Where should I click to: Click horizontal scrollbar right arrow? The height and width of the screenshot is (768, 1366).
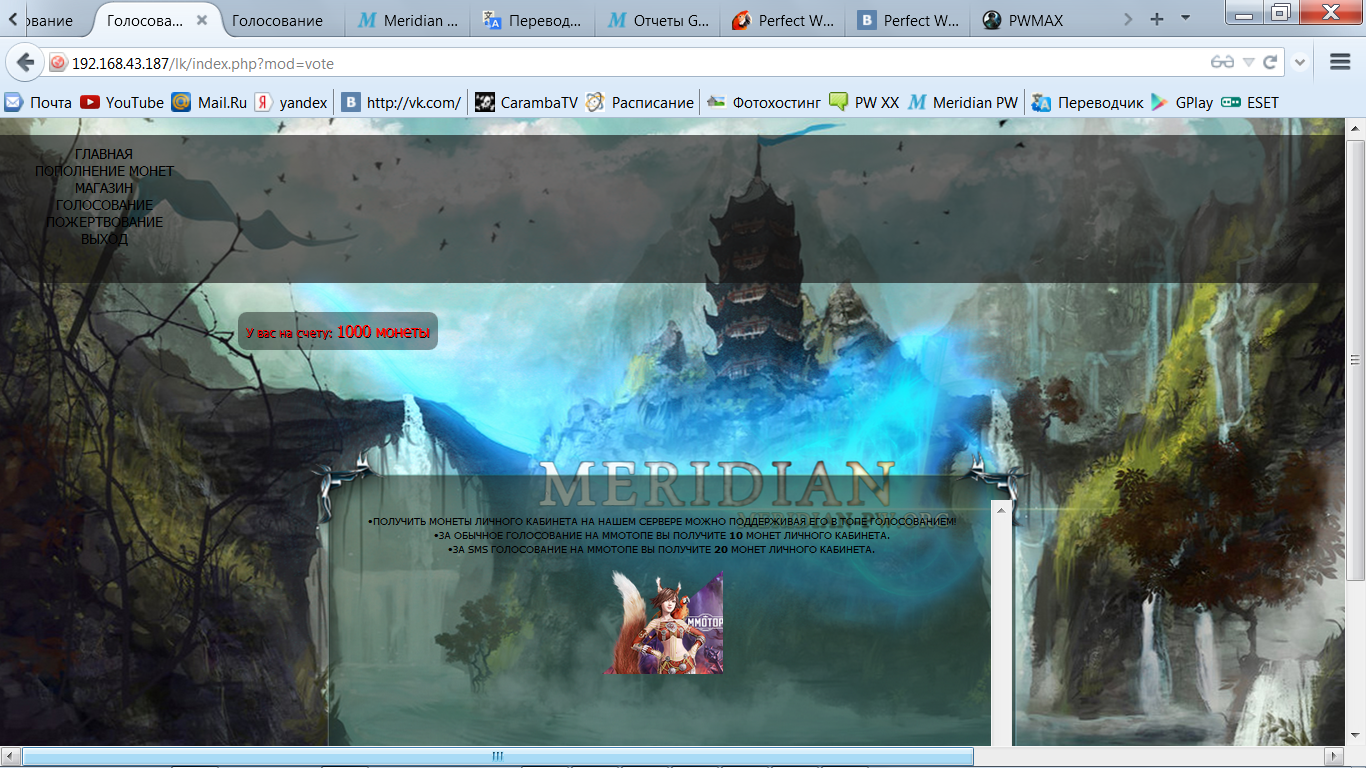point(1334,756)
